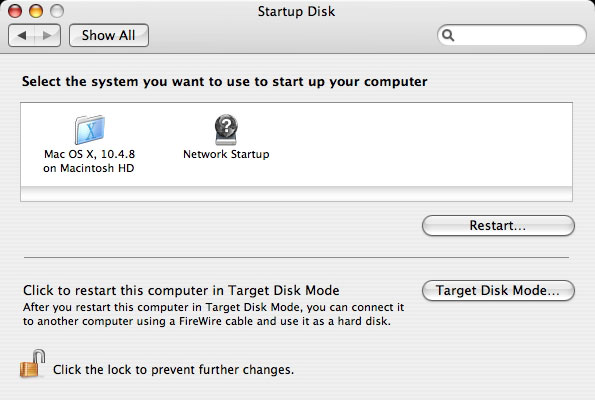Click the 'Select the system' heading text
595x400 pixels.
[225, 82]
